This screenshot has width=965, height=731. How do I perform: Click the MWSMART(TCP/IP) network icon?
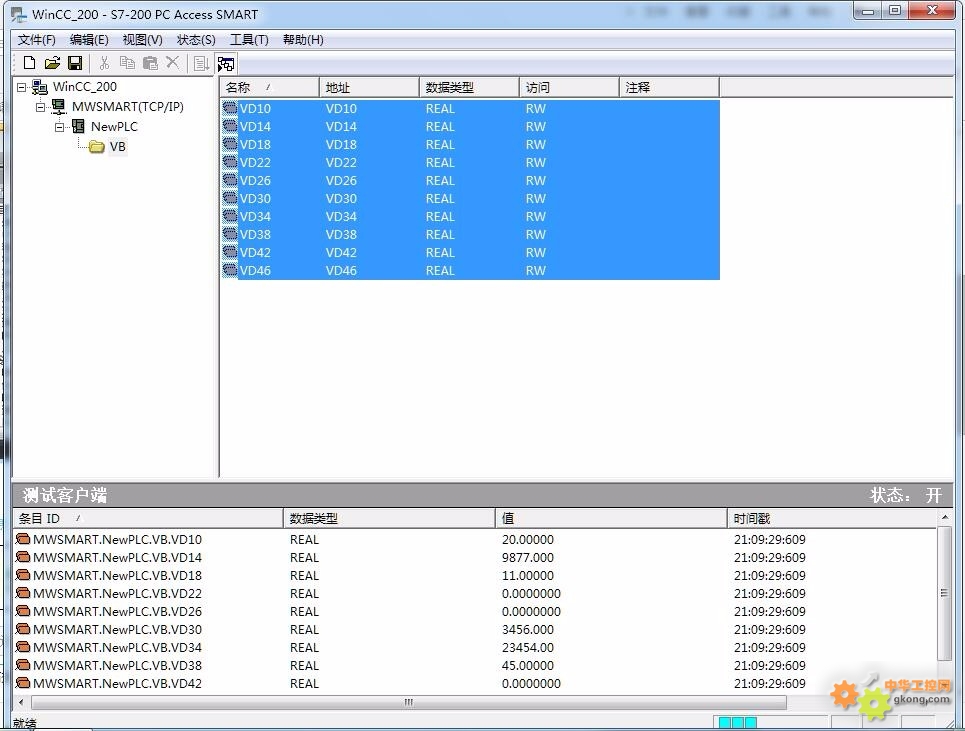(58, 106)
